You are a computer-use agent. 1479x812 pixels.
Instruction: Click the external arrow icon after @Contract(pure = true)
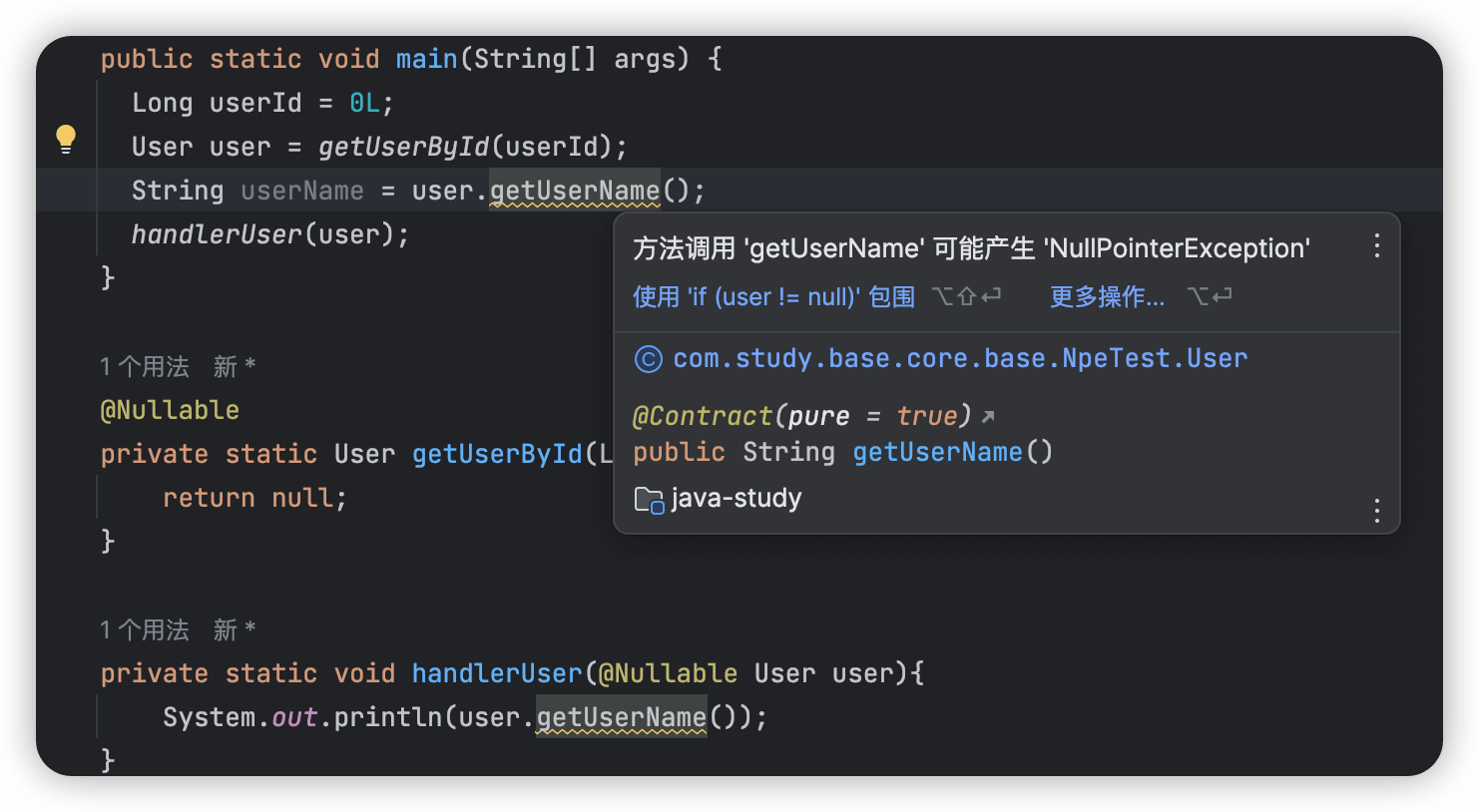point(988,416)
